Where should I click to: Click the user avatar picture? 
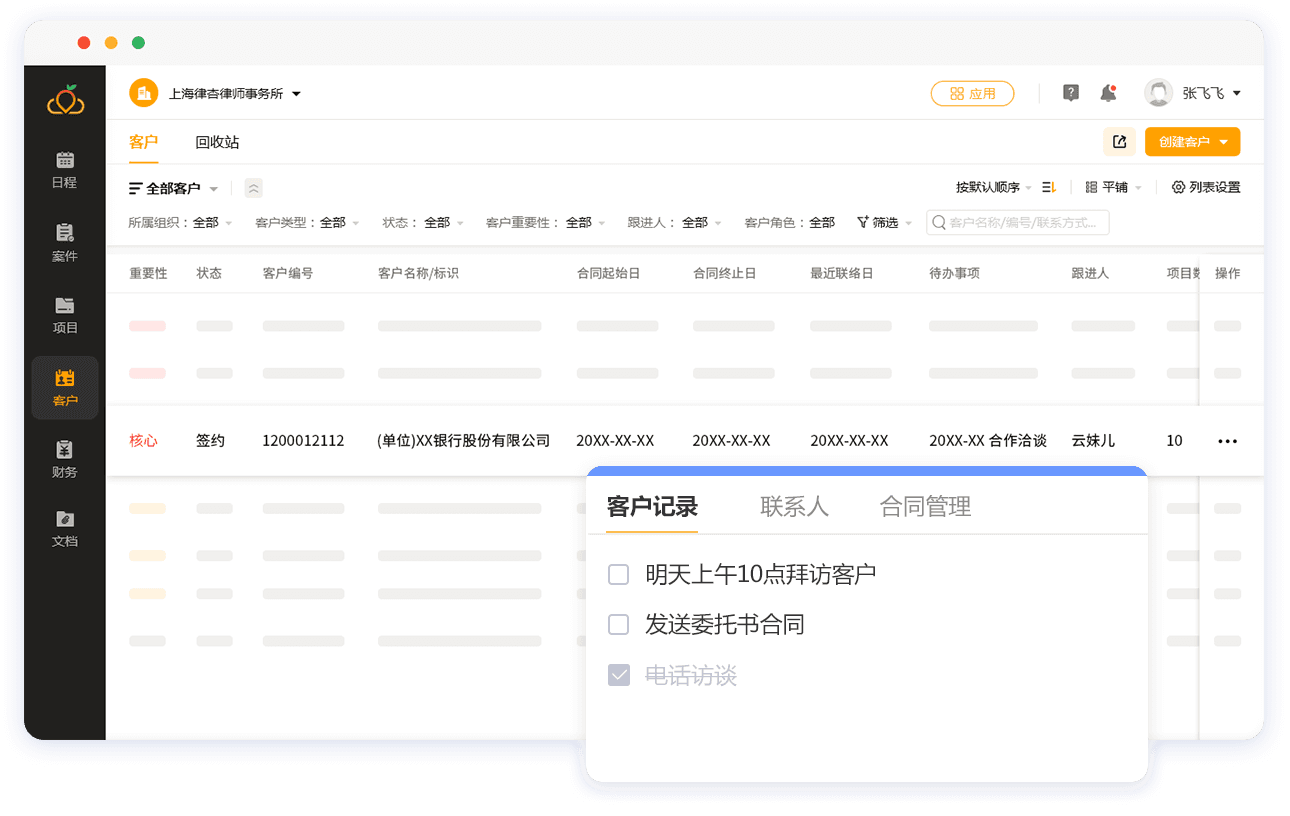(x=1158, y=93)
